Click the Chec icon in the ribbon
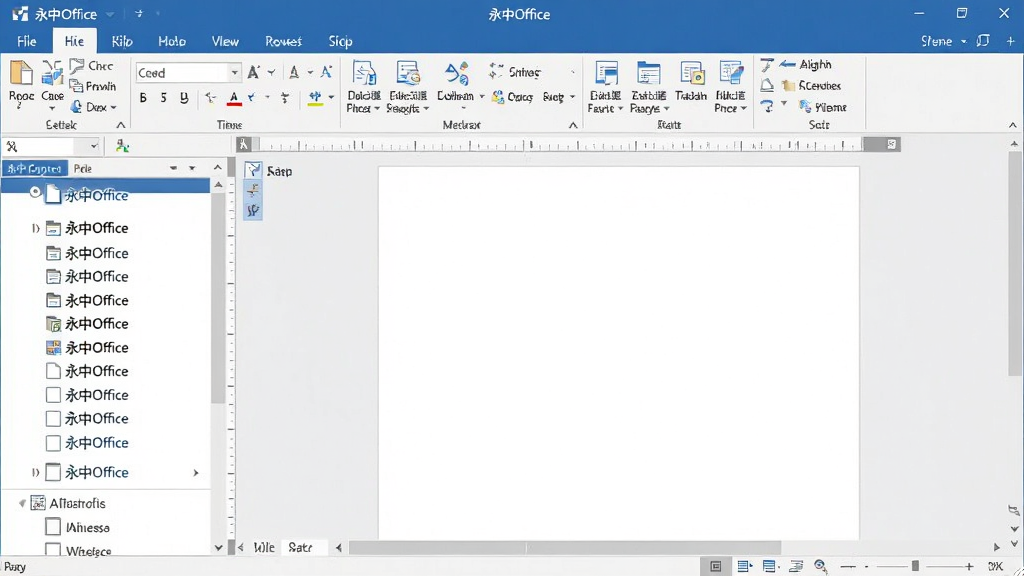This screenshot has width=1024, height=576. tap(77, 66)
